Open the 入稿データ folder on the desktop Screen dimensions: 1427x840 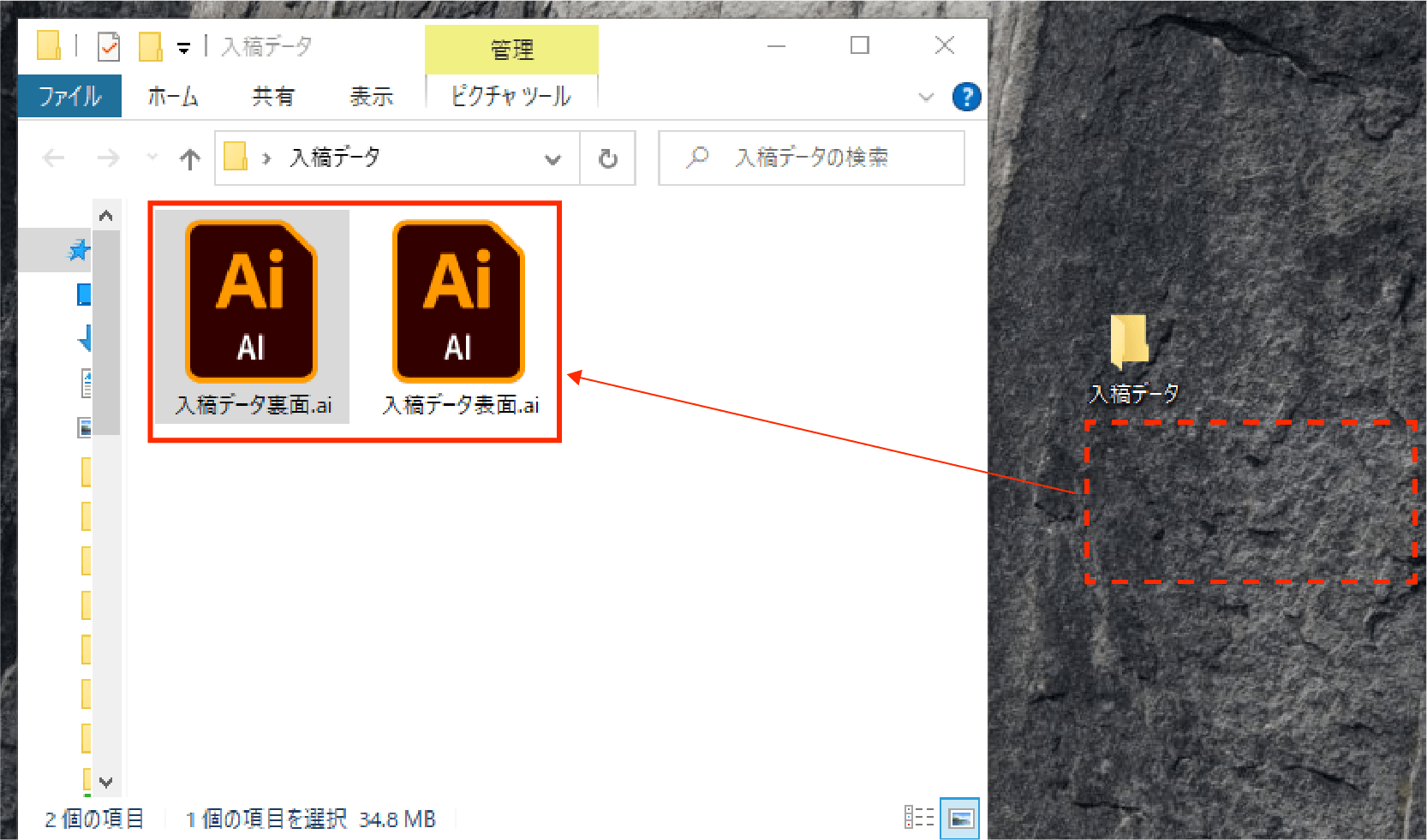pos(1132,358)
